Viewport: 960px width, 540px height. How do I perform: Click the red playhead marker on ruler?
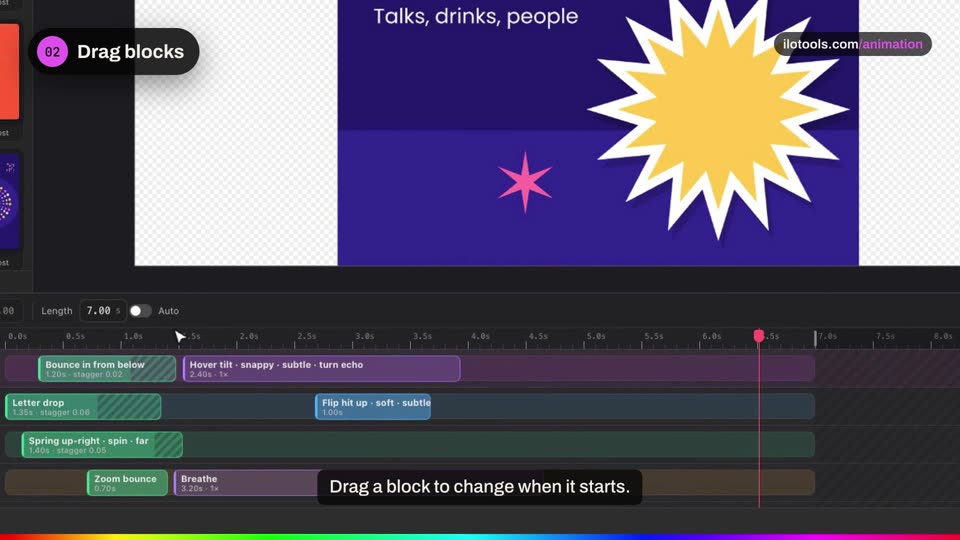759,336
